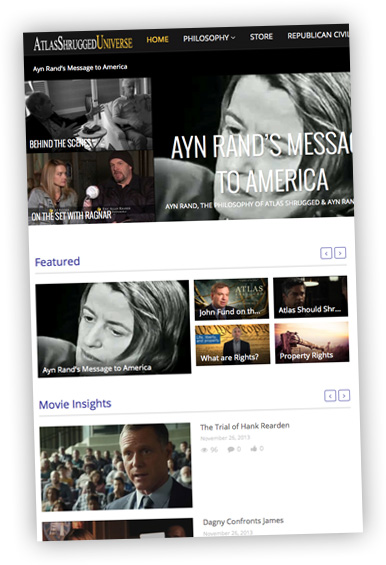Open the Home menu item
Screen dimensions: 386x565
(157, 39)
